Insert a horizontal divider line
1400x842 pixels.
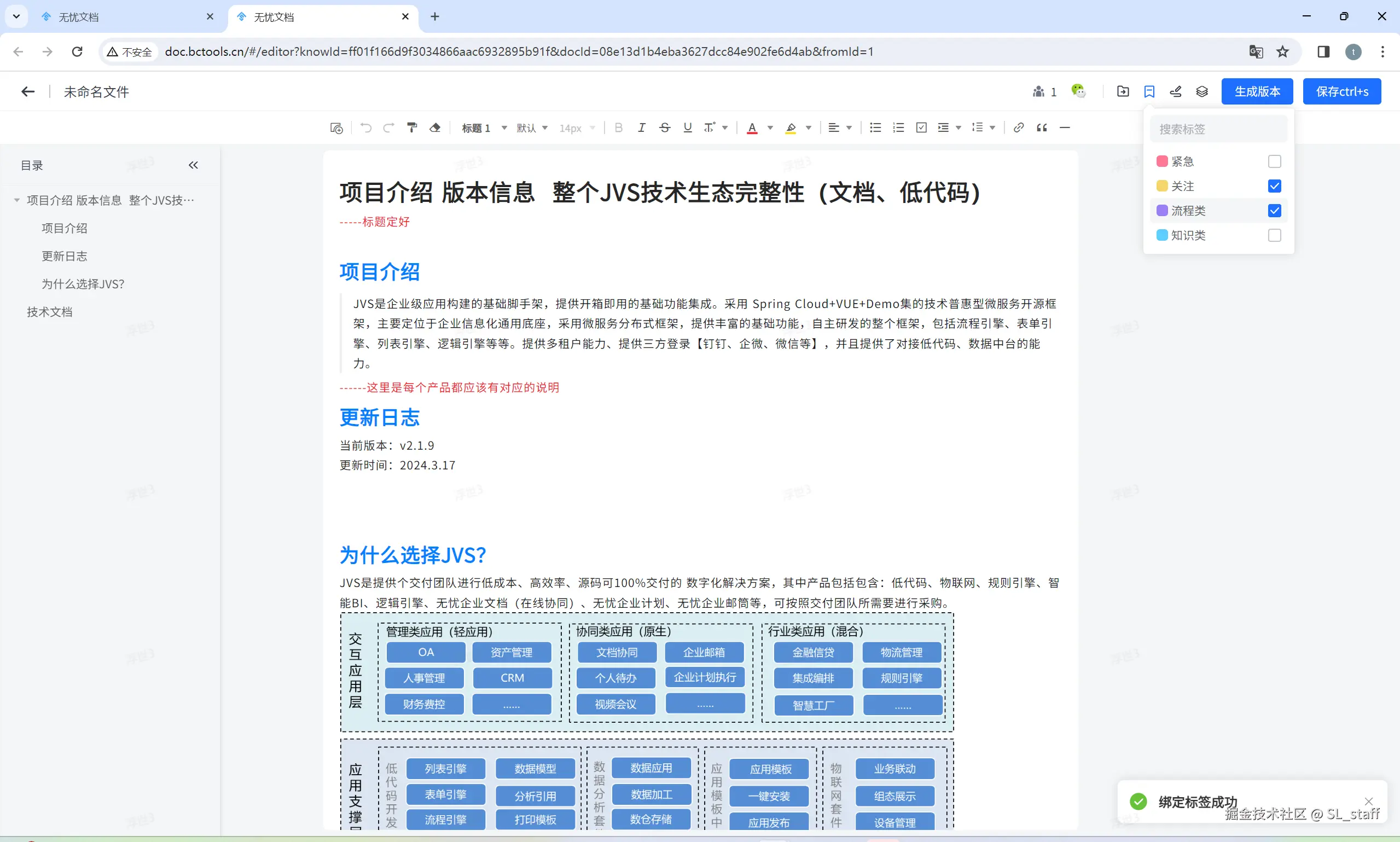pos(1065,127)
